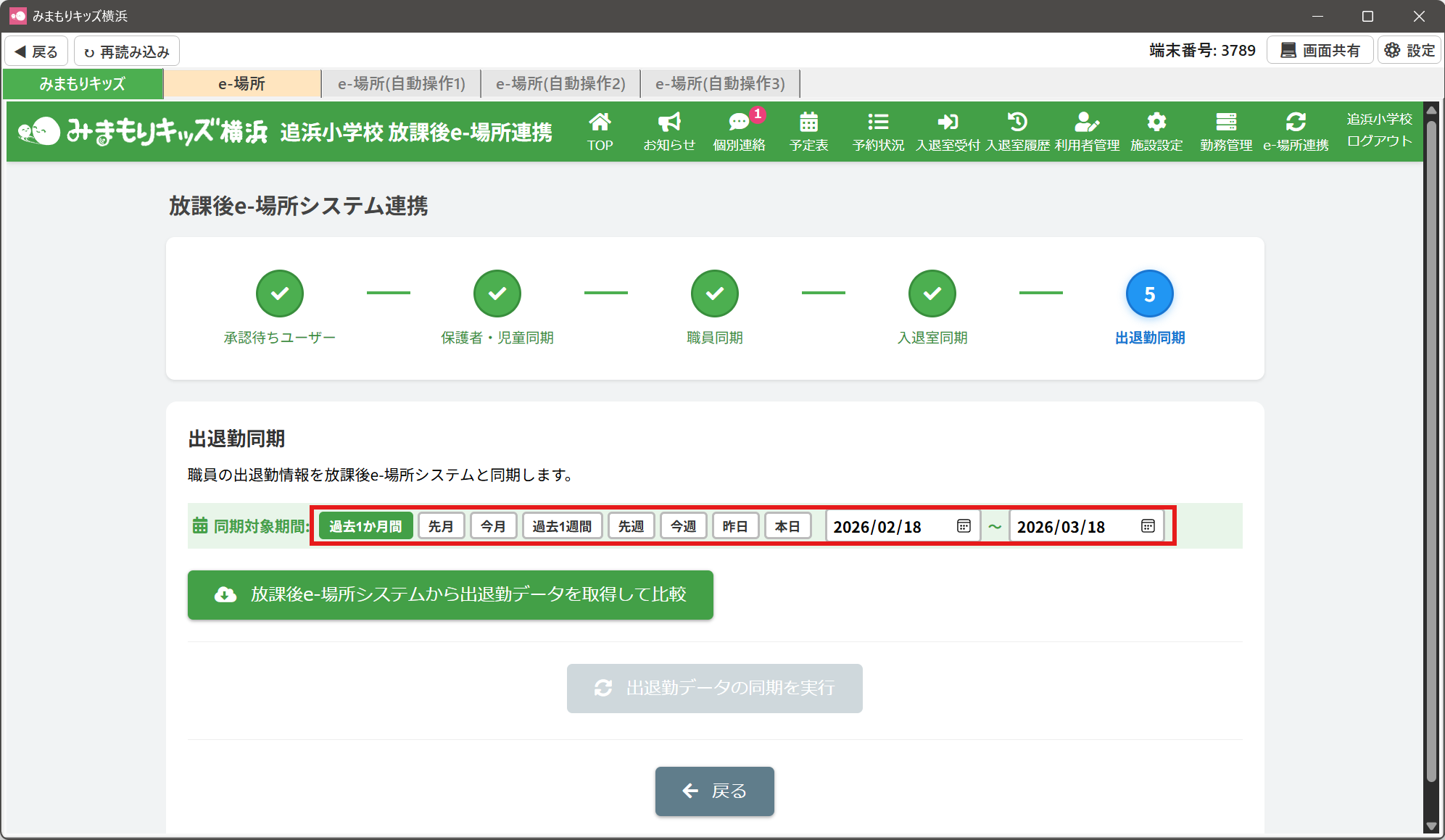The height and width of the screenshot is (840, 1445).
Task: Click the 入退室同期 step circle
Action: point(932,294)
